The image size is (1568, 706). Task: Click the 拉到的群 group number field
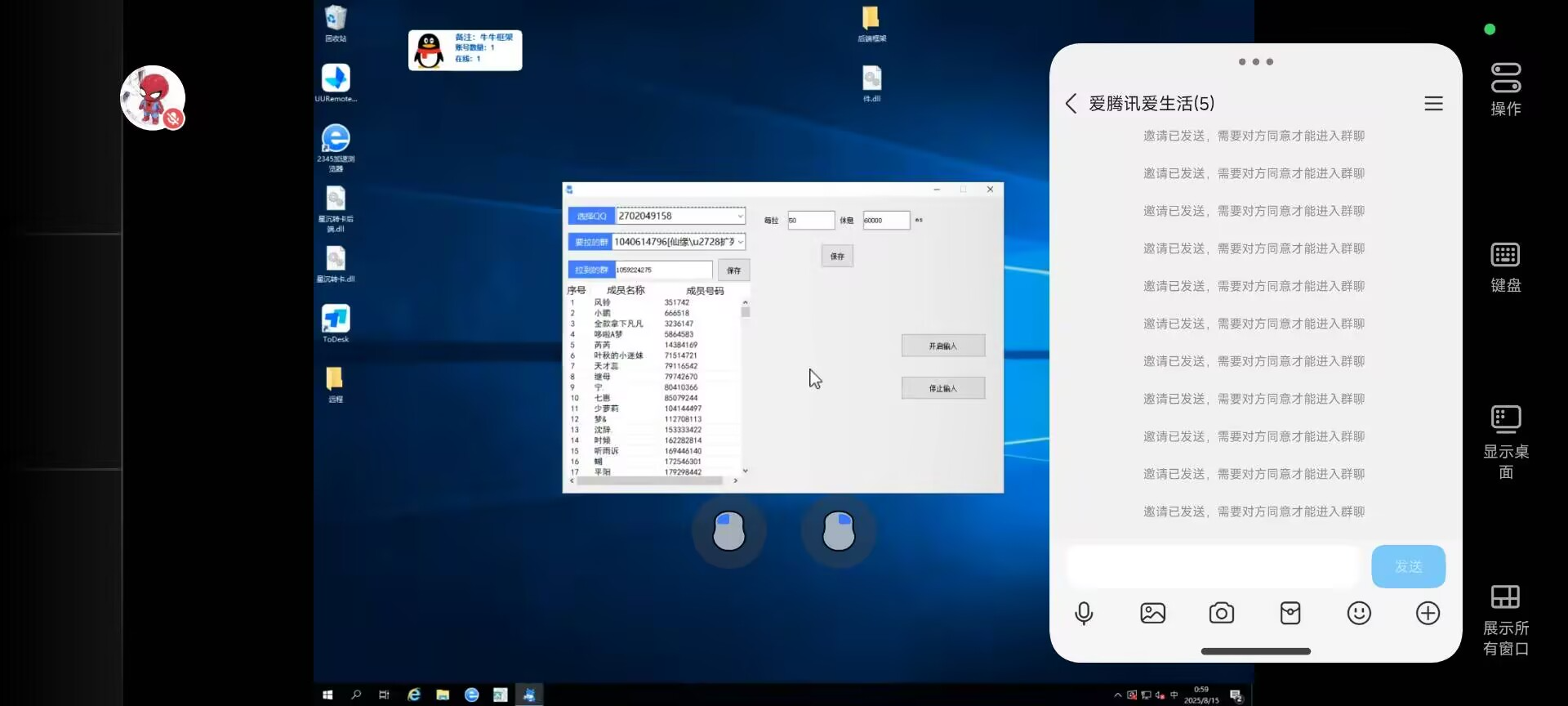663,270
